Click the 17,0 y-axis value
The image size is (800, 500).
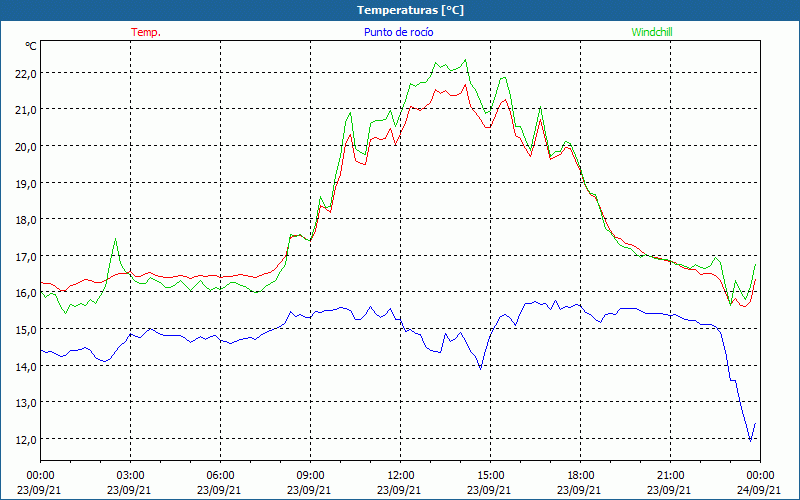coord(26,256)
